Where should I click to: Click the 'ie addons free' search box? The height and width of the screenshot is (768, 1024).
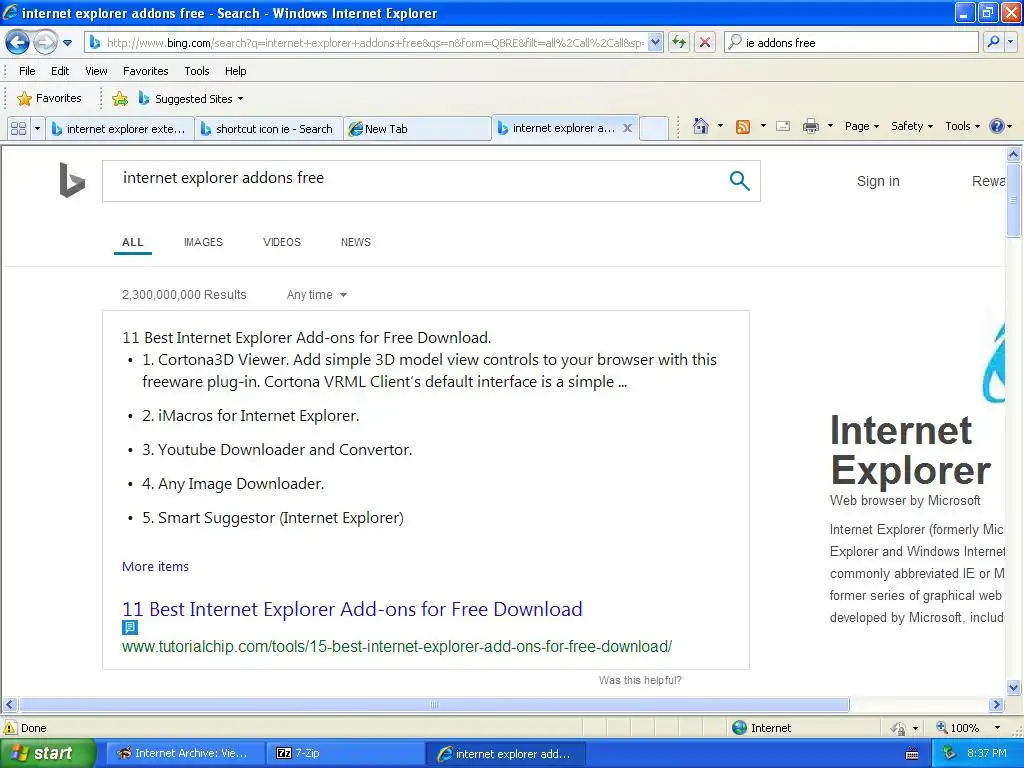pos(851,43)
